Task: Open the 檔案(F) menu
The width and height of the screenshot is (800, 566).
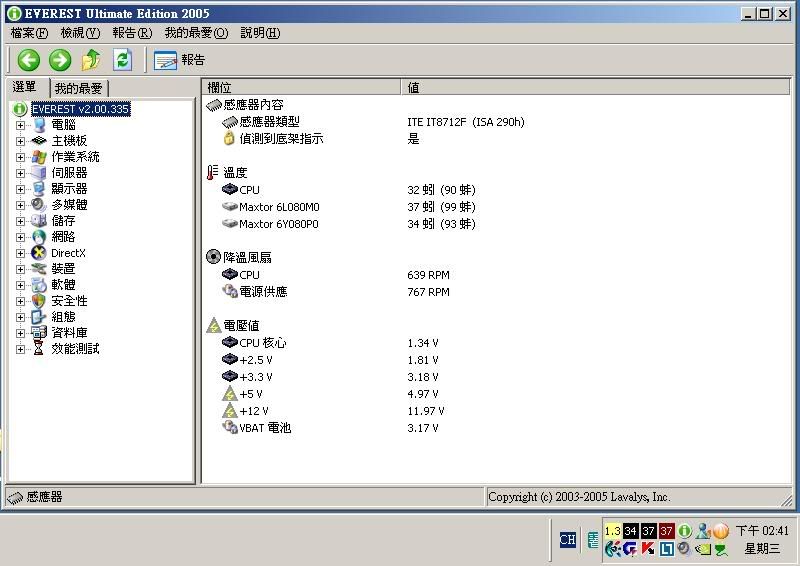Action: [29, 33]
